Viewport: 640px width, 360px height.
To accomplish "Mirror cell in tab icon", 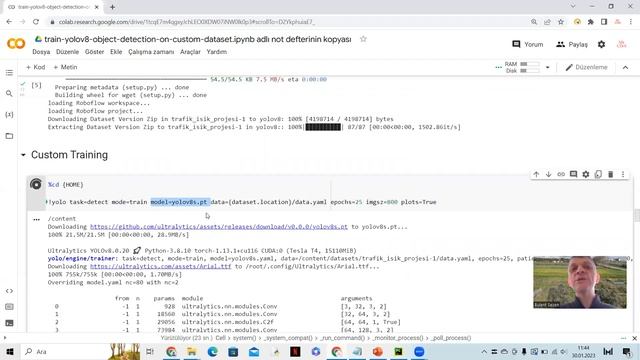I will point(598,174).
